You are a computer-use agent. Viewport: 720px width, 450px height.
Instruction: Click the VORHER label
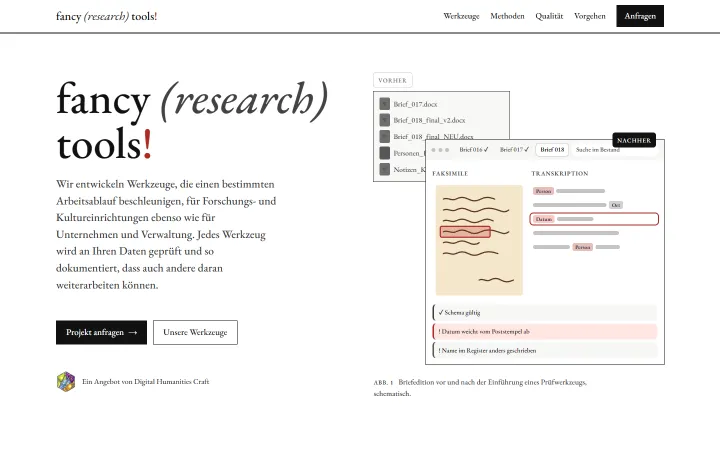(393, 80)
